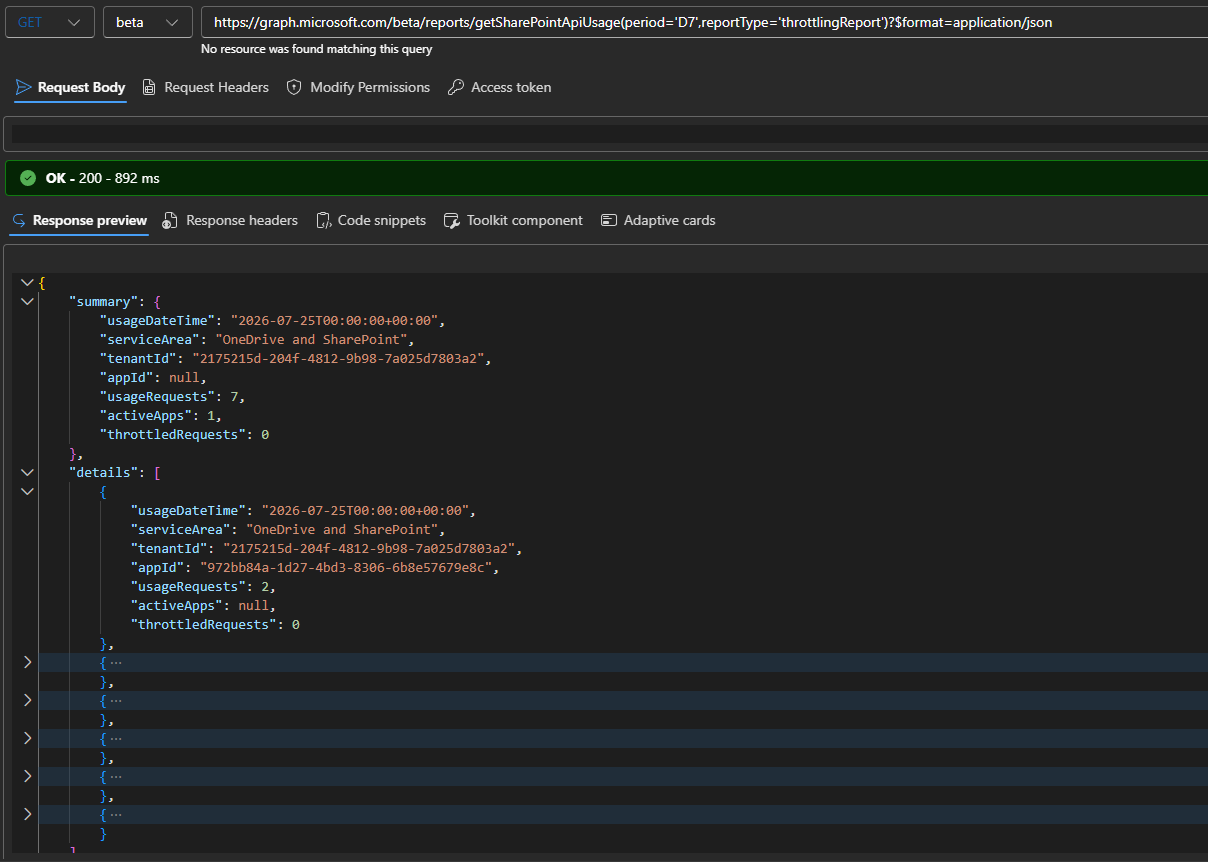Collapse the first details object
This screenshot has width=1208, height=862.
coord(27,491)
